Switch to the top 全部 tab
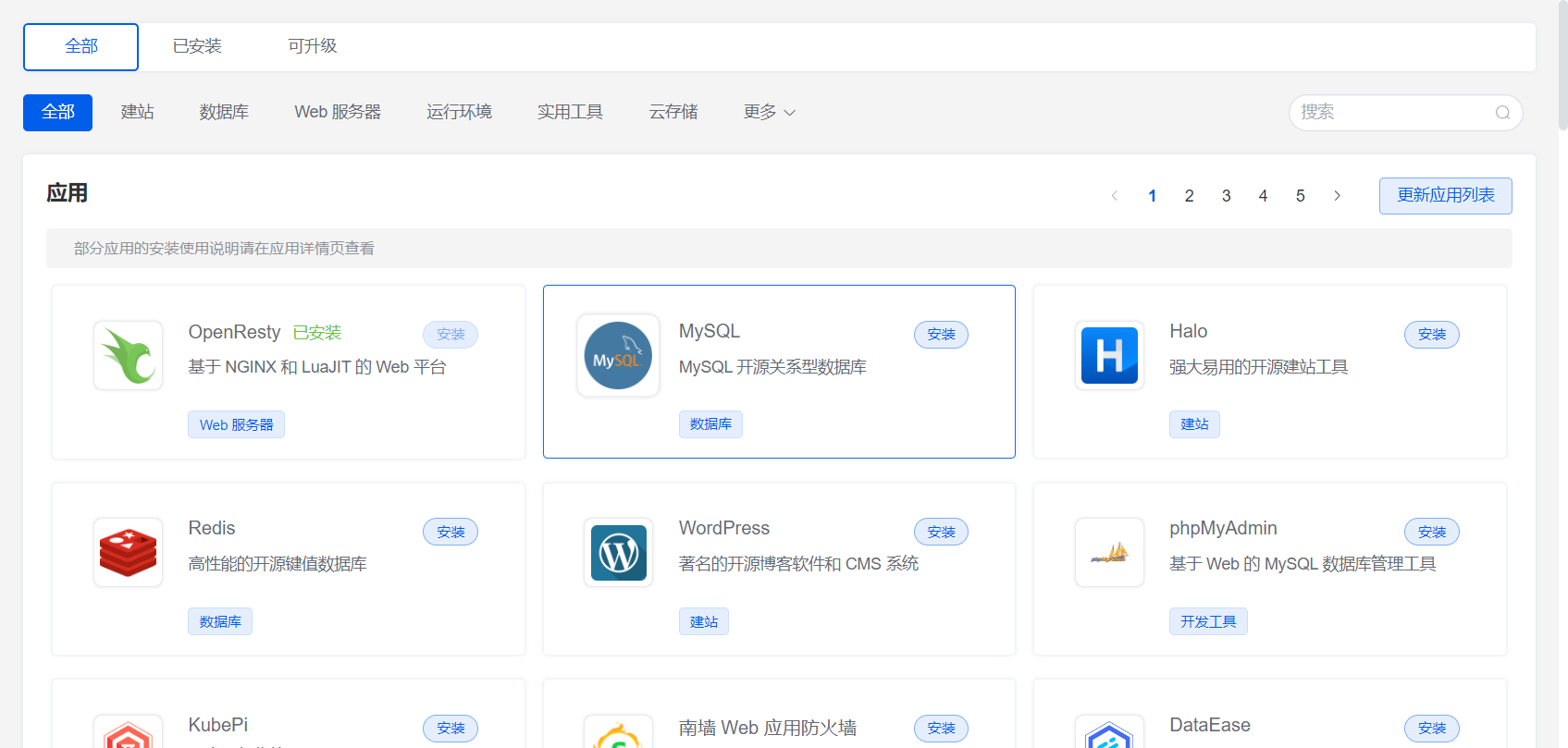The image size is (1568, 748). pyautogui.click(x=80, y=47)
